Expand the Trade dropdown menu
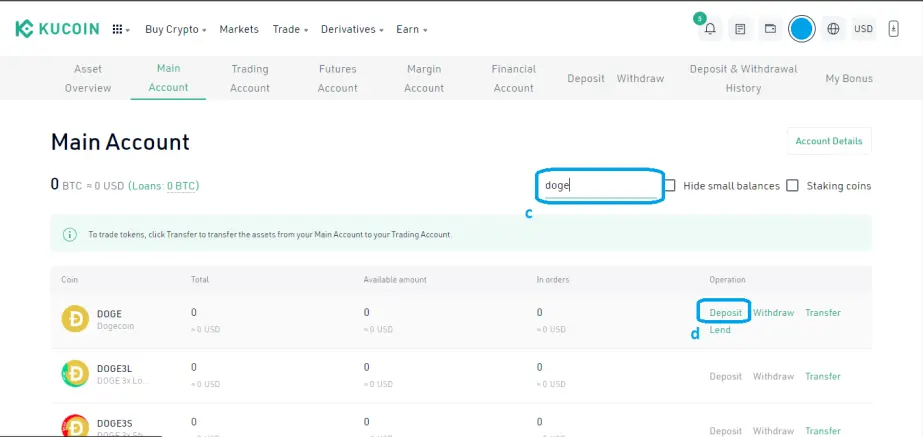923x437 pixels. pyautogui.click(x=290, y=29)
